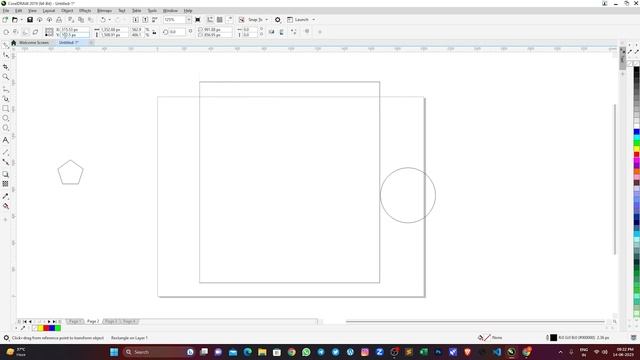Click the Export icon in toolbar
640x360 pixels.
click(x=145, y=20)
